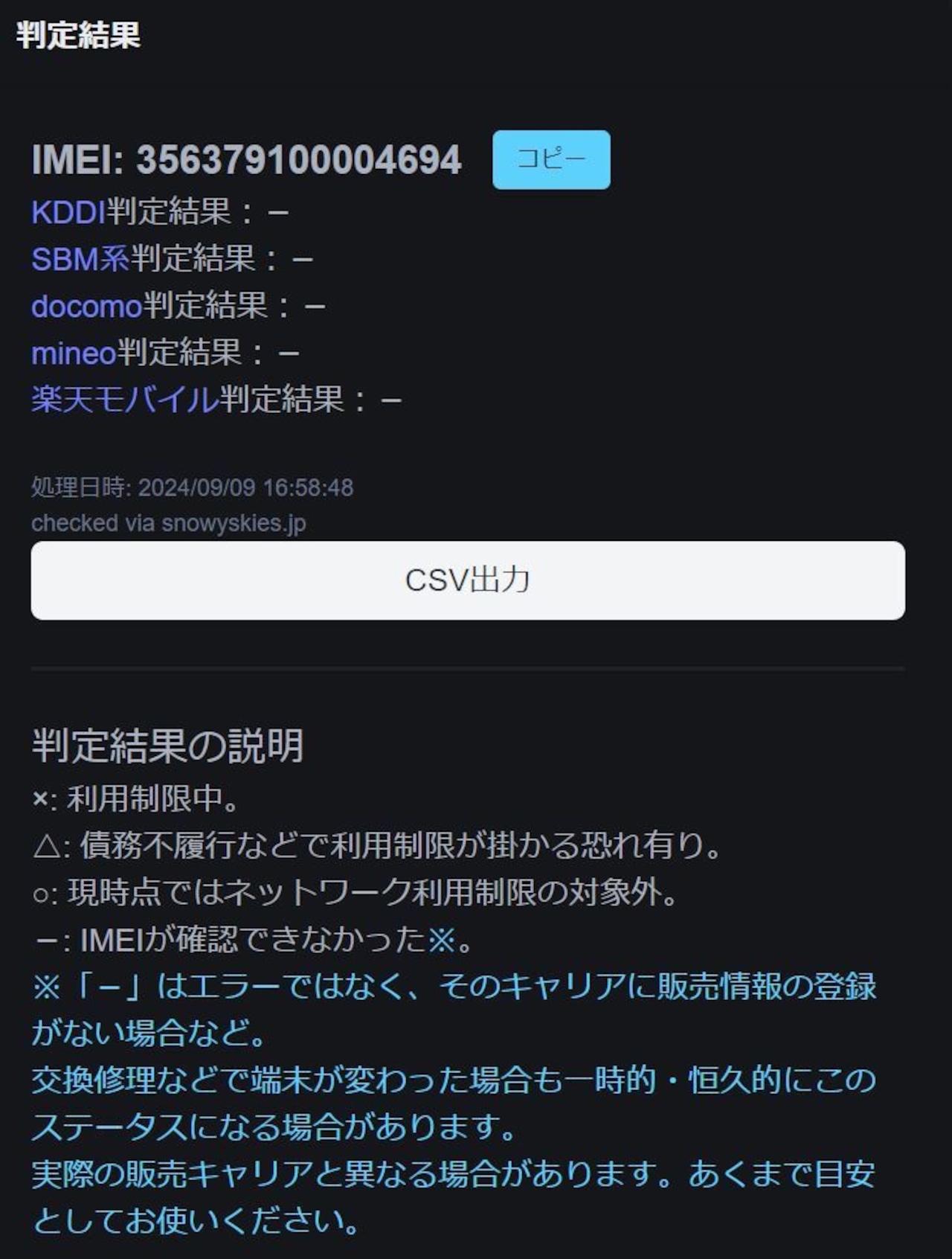Click the −: IMEIが確認できなかった line
The height and width of the screenshot is (1259, 952).
coord(254,939)
